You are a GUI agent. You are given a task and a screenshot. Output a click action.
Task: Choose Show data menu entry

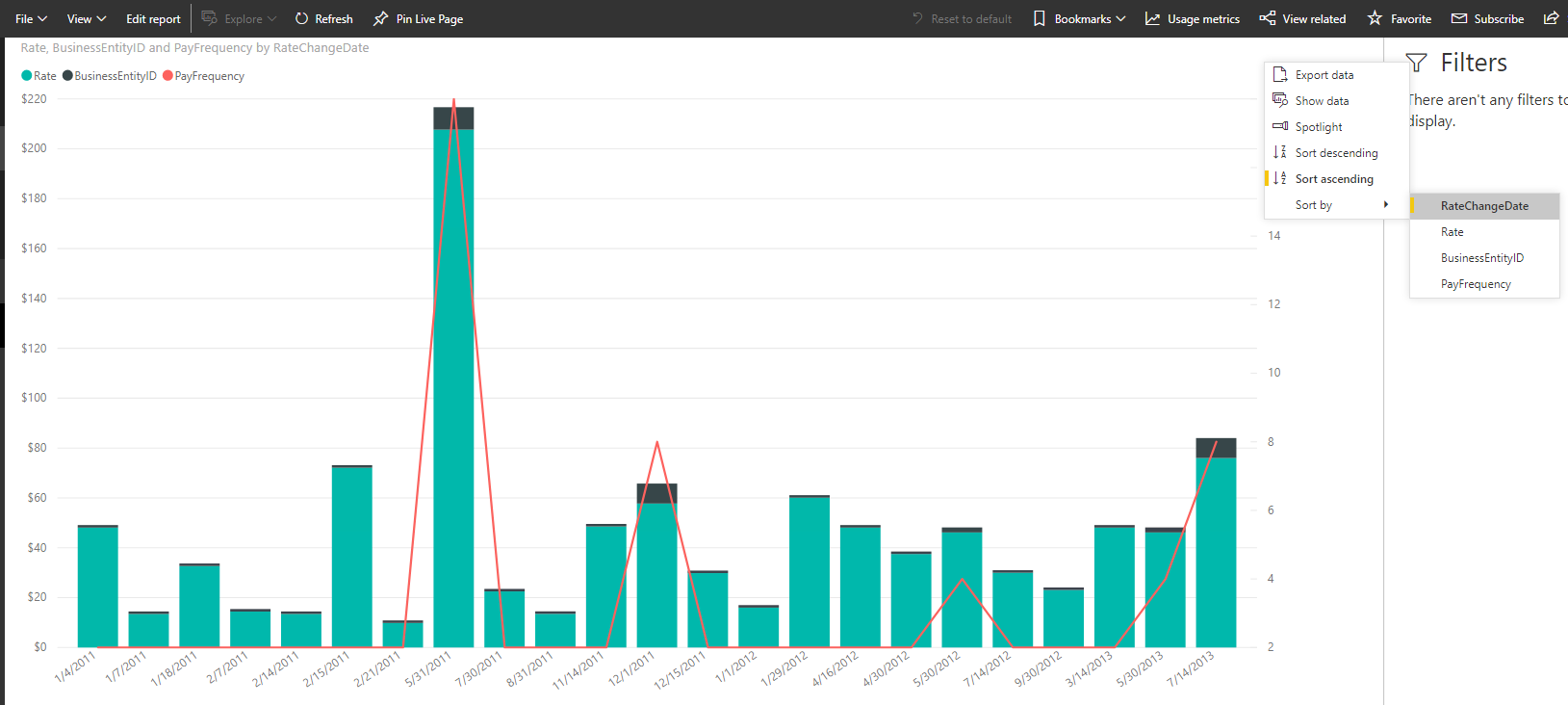point(1336,100)
